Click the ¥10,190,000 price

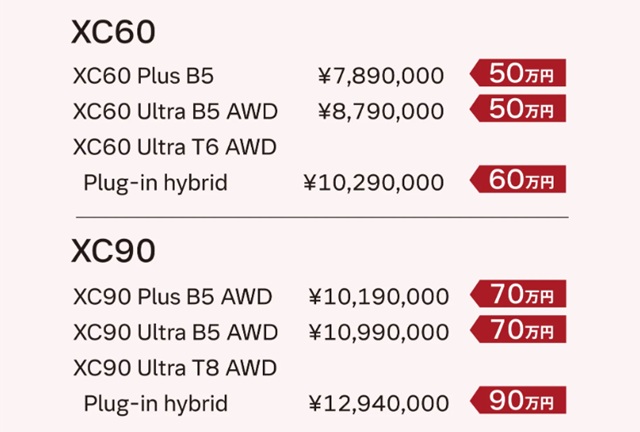(x=379, y=297)
